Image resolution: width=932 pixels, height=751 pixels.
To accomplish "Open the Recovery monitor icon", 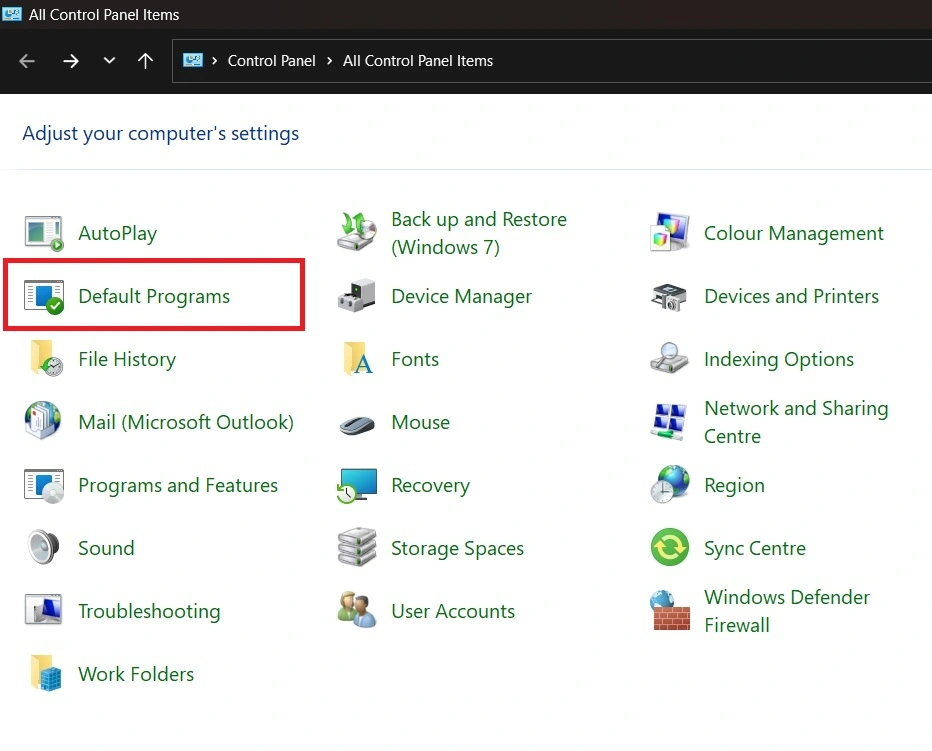I will tap(357, 485).
